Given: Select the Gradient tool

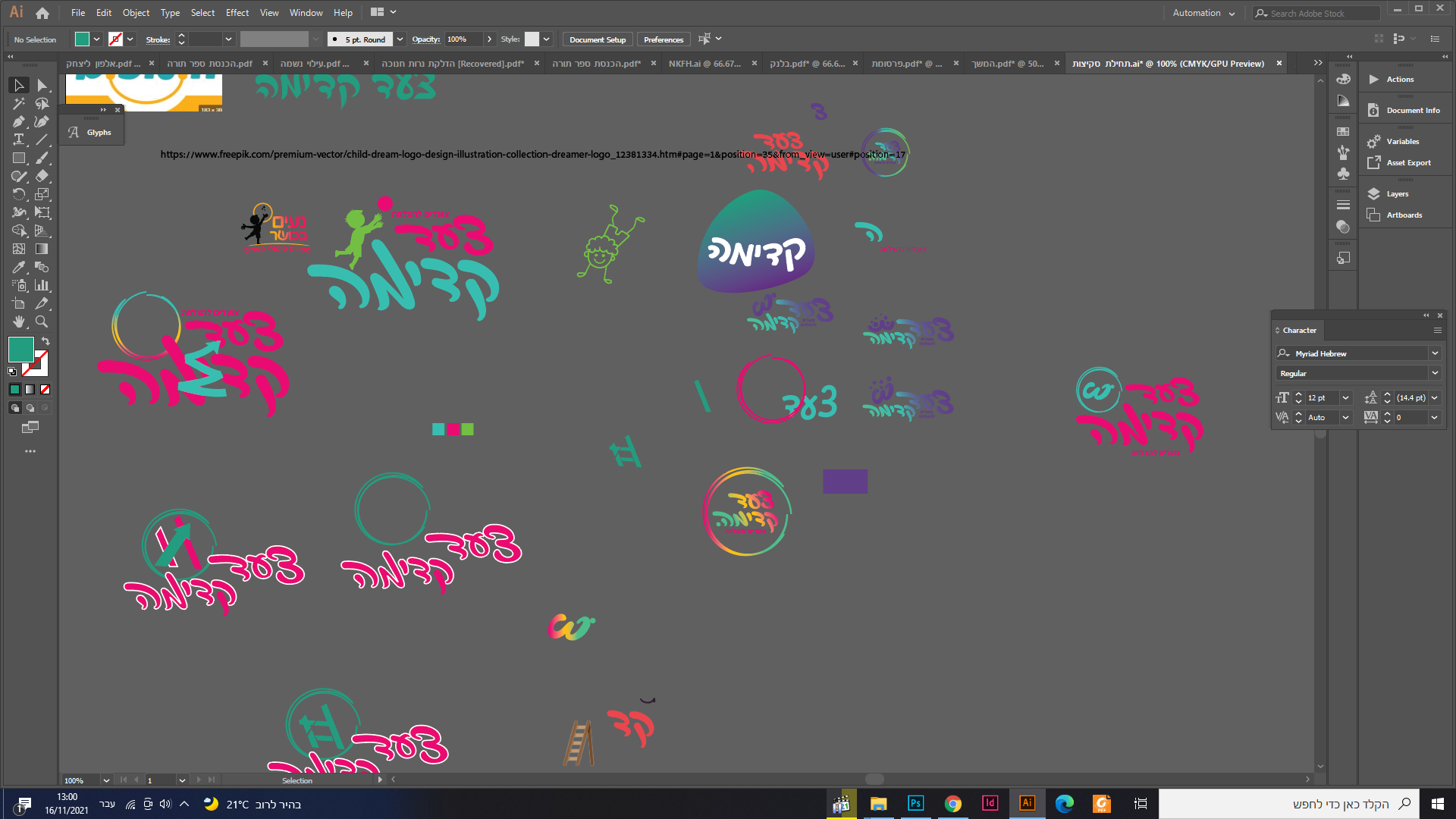Looking at the screenshot, I should pyautogui.click(x=42, y=249).
